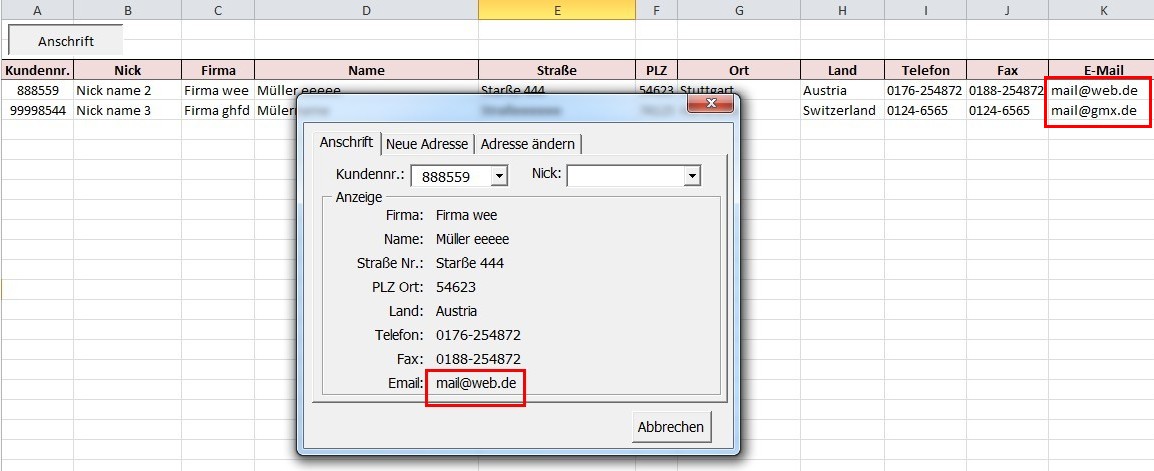The width and height of the screenshot is (1154, 471).
Task: Select column D header
Action: point(366,10)
